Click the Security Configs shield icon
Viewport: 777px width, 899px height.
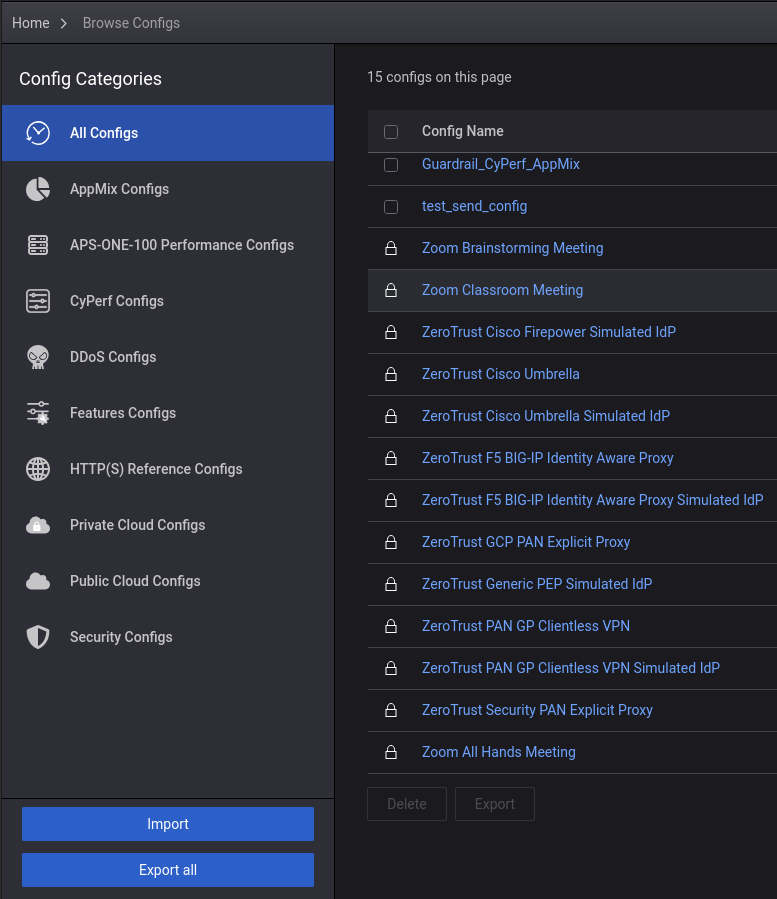point(38,637)
